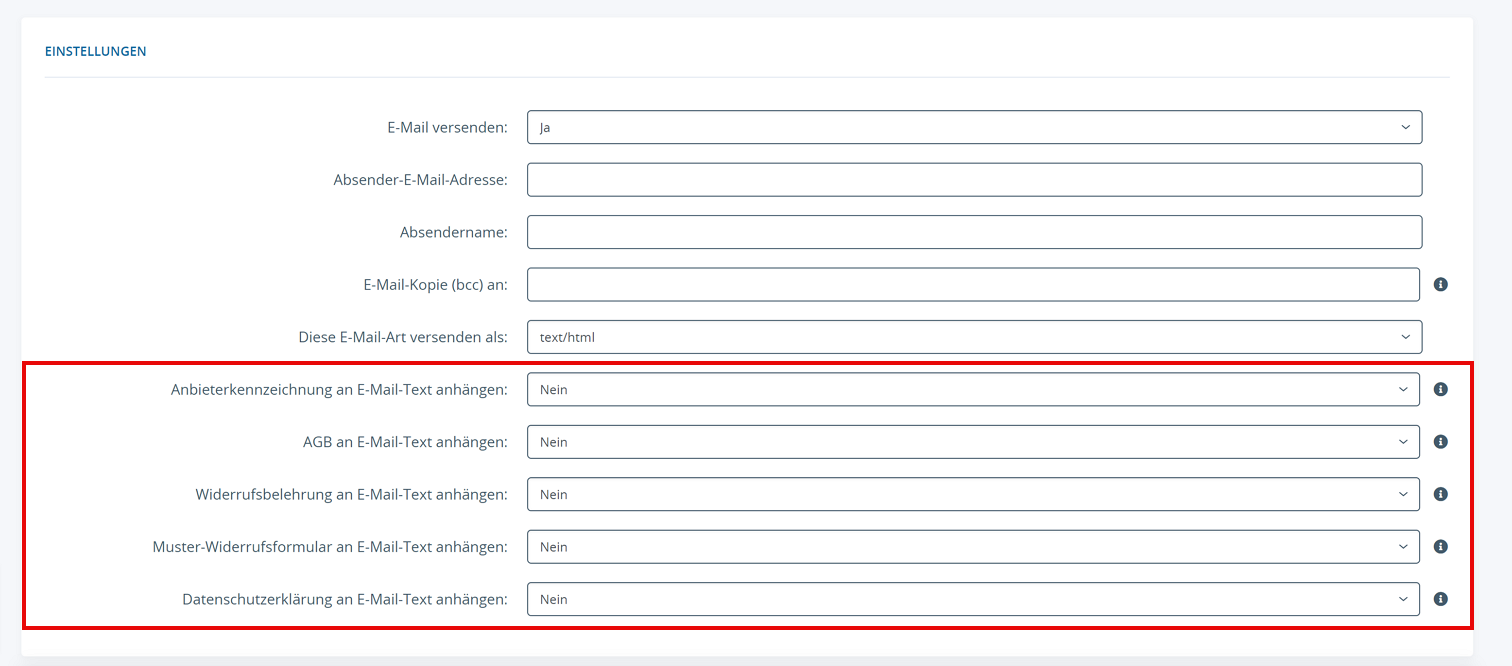Show info for AGB an E-Mail-Text anhängen
Viewport: 1512px width, 666px height.
click(x=1440, y=442)
